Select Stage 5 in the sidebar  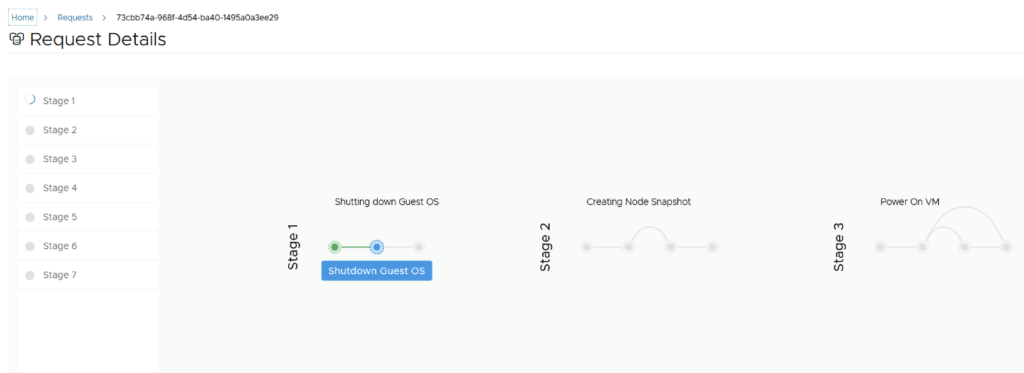pos(88,217)
